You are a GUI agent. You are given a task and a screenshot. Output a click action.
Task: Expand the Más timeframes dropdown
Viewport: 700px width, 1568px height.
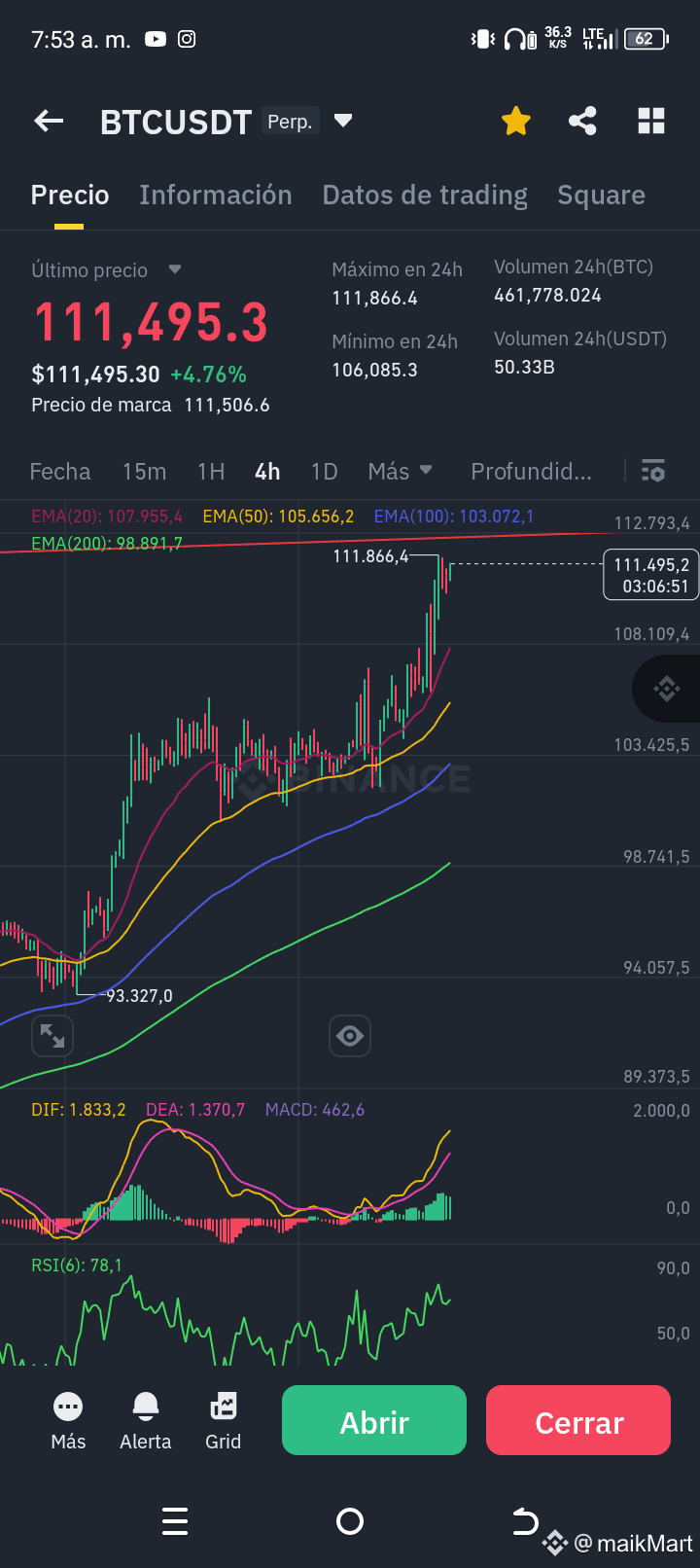[400, 472]
